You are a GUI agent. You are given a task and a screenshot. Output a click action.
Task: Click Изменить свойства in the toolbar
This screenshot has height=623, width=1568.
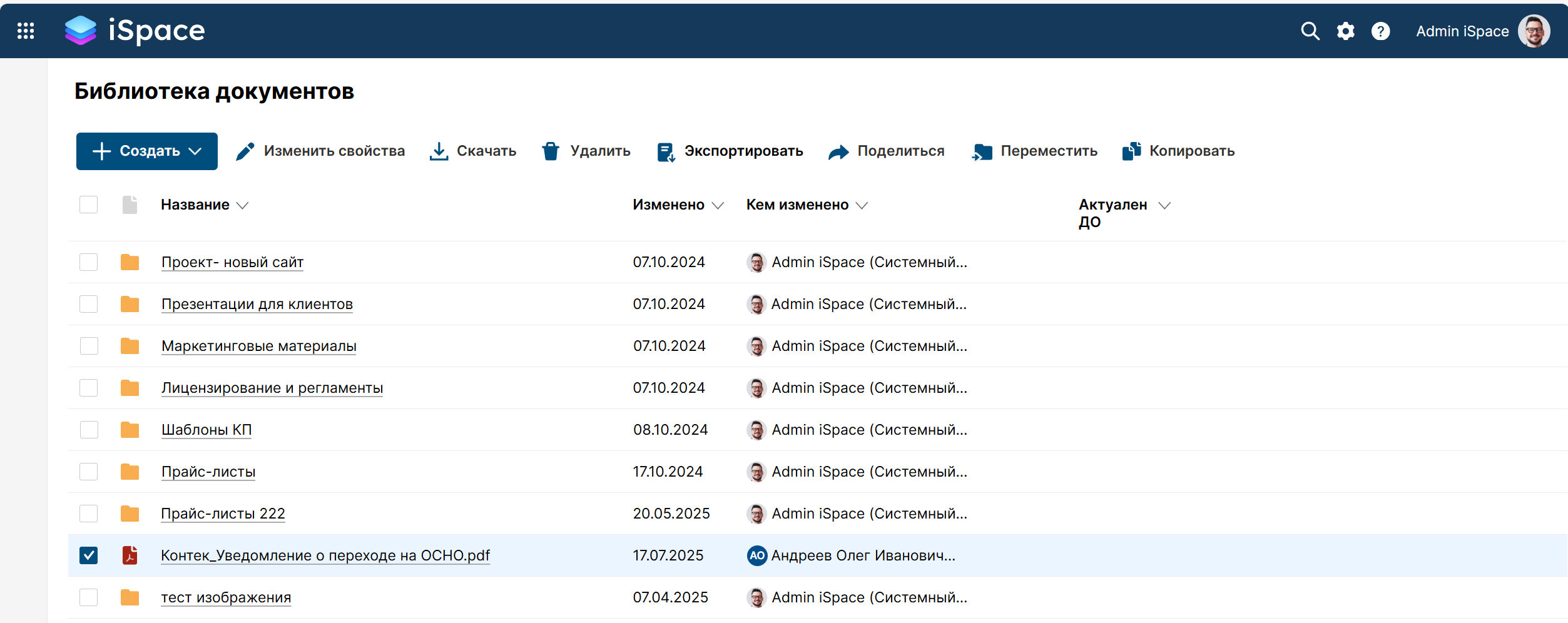pyautogui.click(x=320, y=151)
